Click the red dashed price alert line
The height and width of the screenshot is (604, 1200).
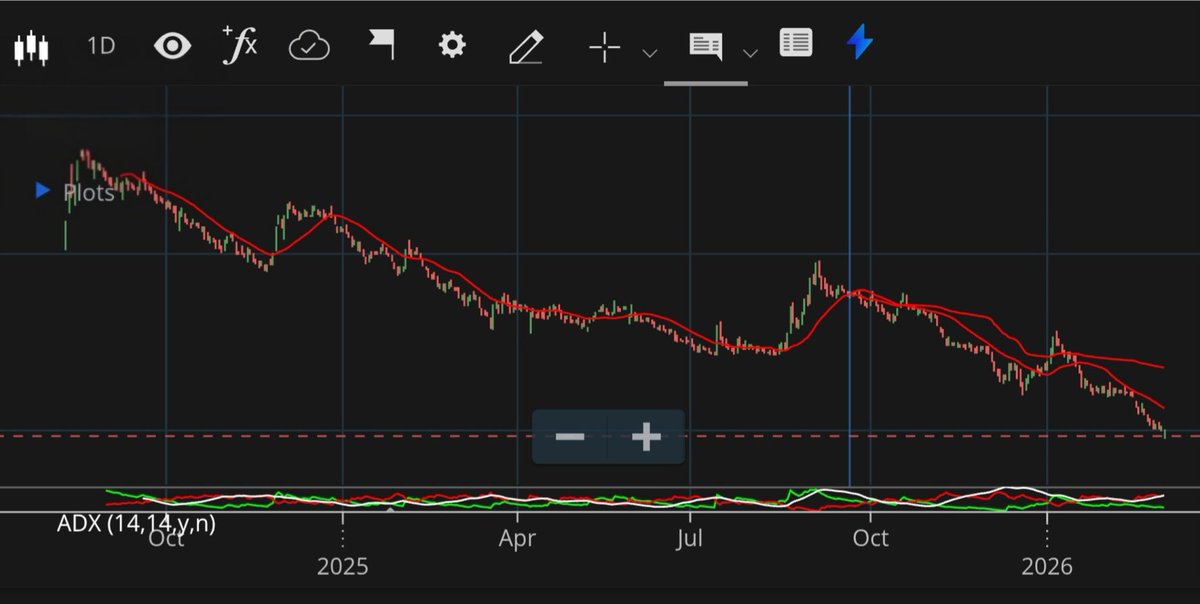pos(300,437)
